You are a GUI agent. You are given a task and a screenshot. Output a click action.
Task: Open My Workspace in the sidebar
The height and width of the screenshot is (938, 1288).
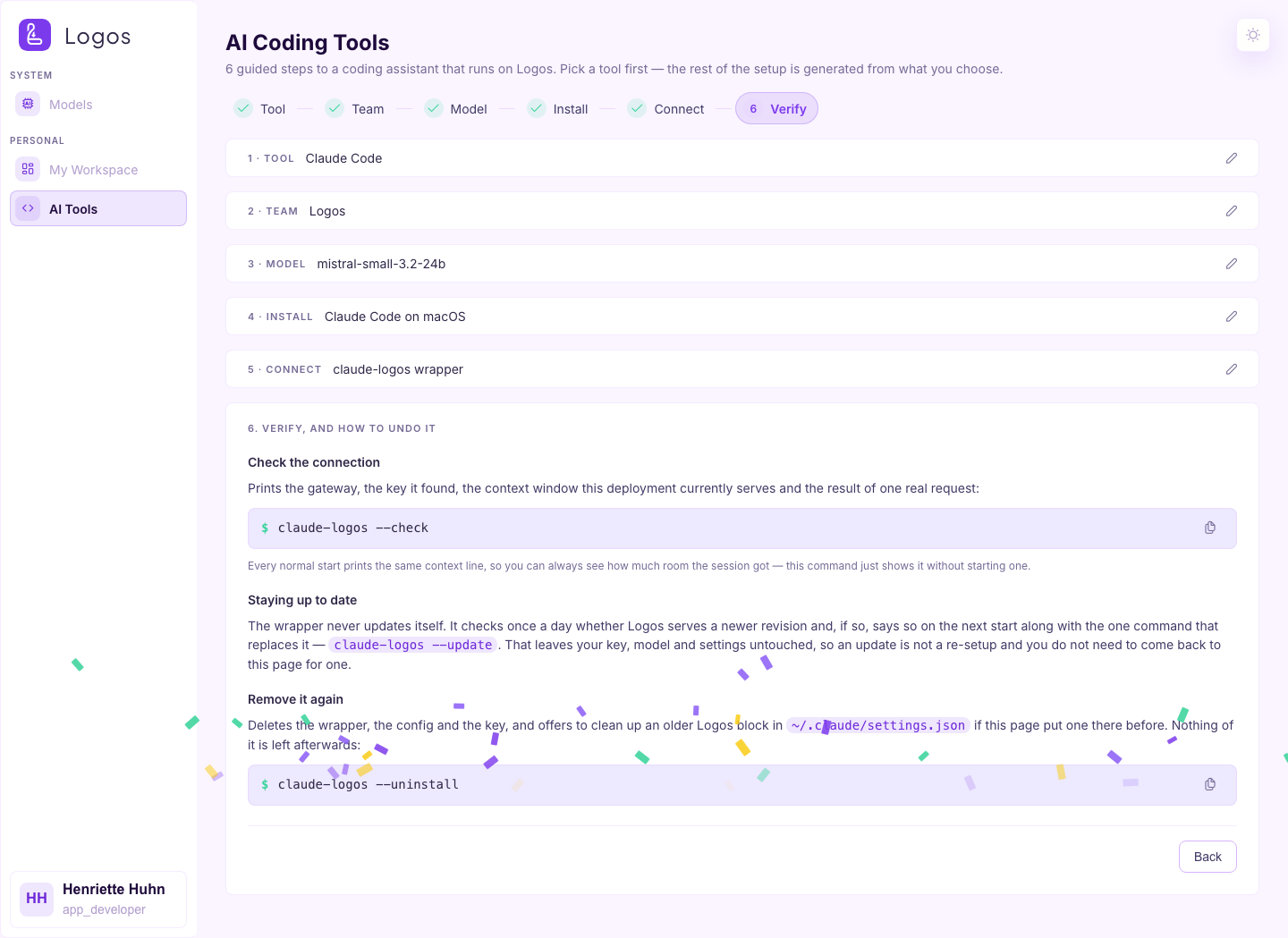[x=98, y=169]
